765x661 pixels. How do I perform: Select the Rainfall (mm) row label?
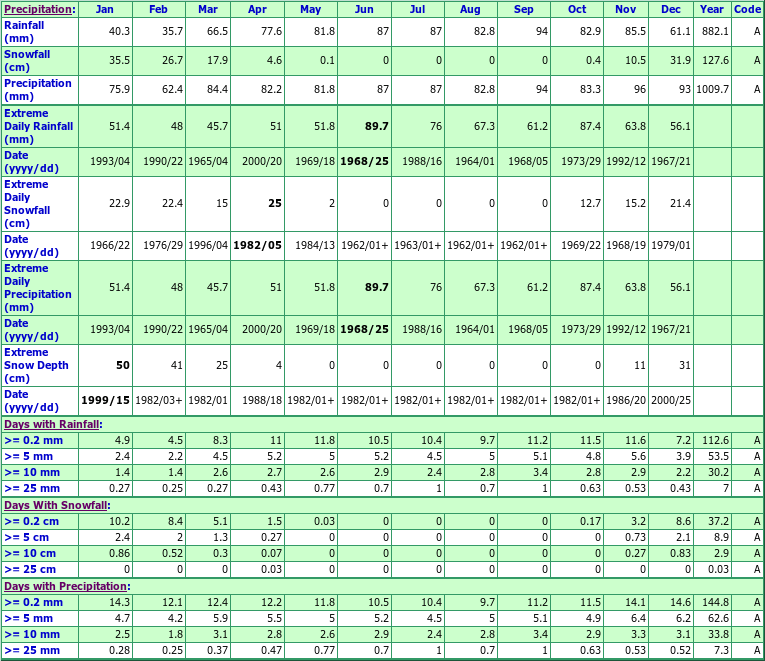[24, 32]
